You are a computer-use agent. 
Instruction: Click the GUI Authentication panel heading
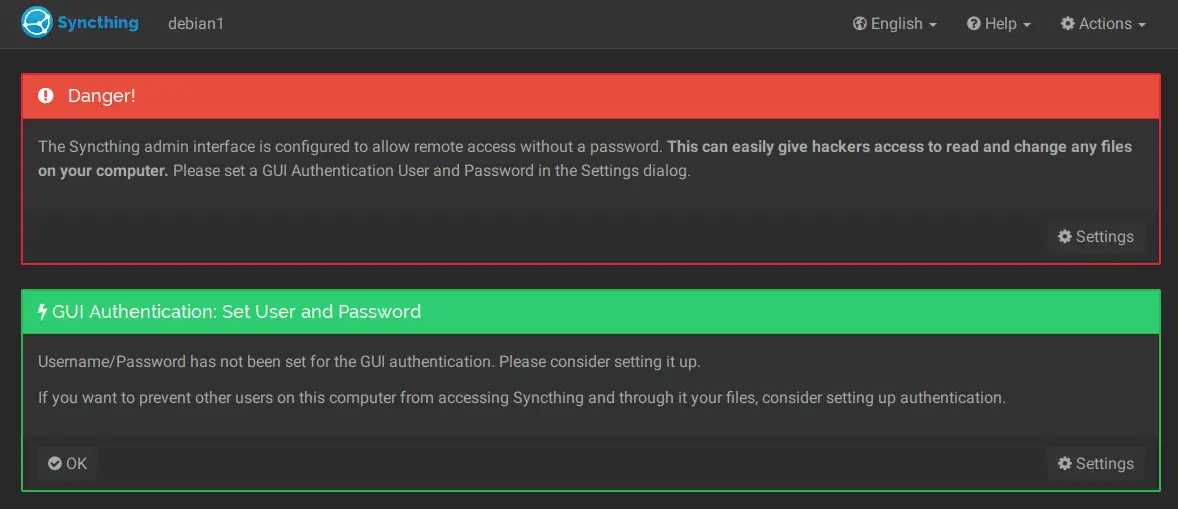(x=590, y=312)
